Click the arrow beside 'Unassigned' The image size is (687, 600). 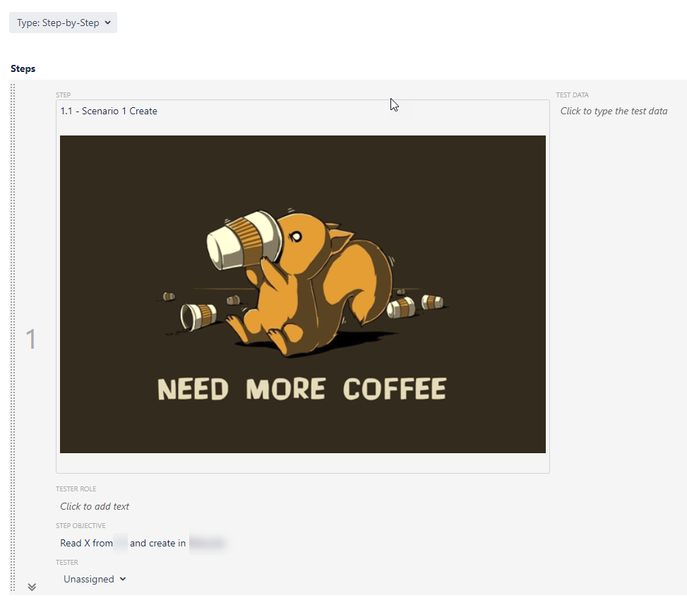[x=123, y=578]
